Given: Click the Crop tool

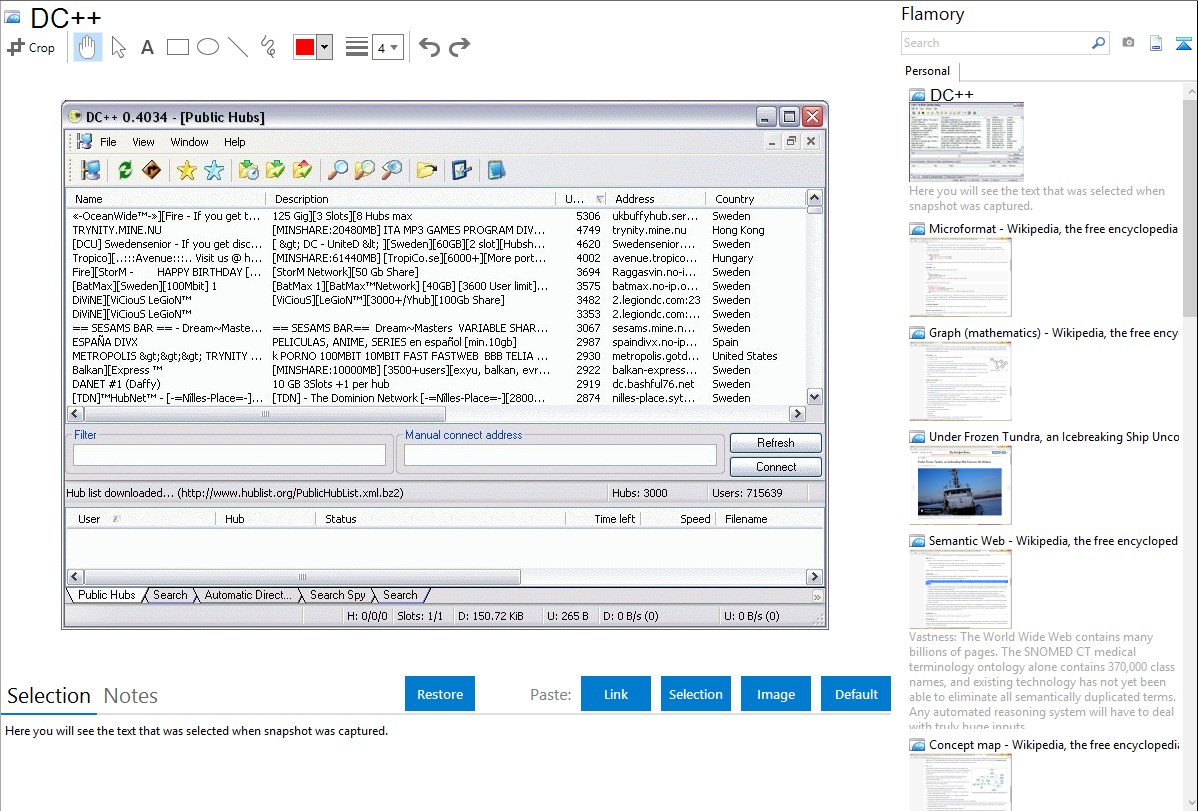Looking at the screenshot, I should [x=31, y=47].
